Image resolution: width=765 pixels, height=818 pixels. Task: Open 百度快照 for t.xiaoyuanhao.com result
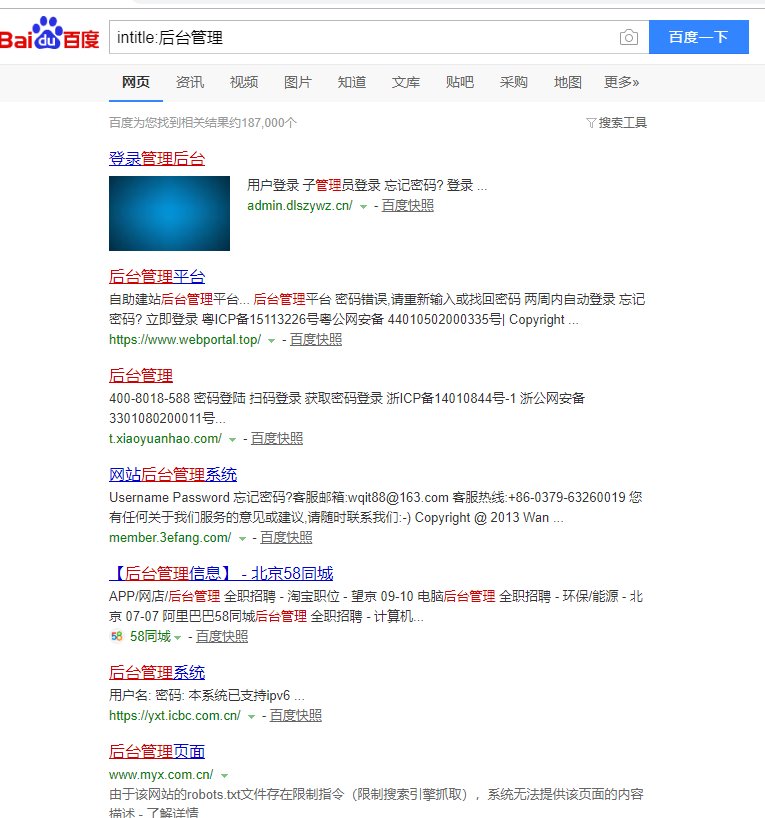click(x=277, y=439)
